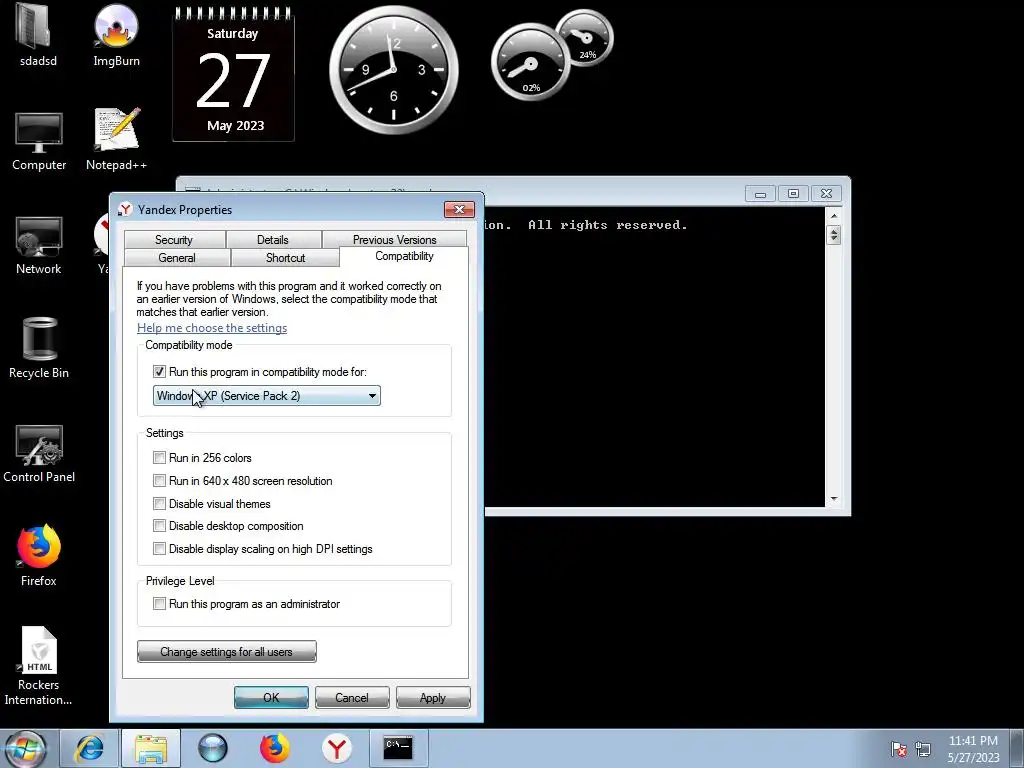Click the network tray icon
The height and width of the screenshot is (768, 1024).
[923, 749]
